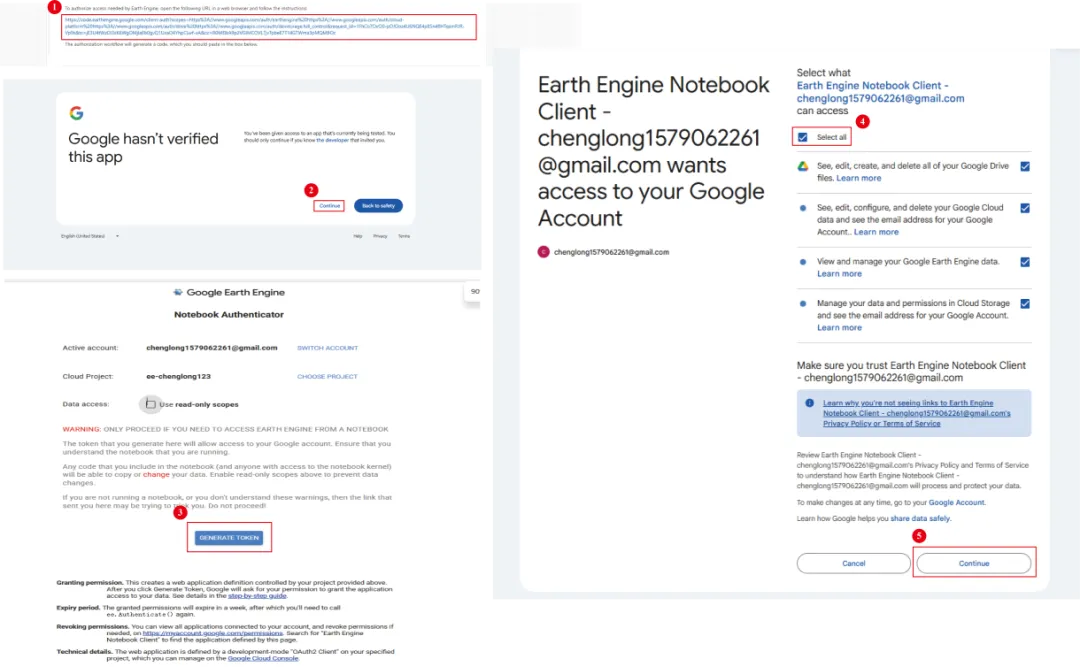This screenshot has width=1080, height=667.
Task: Uncheck the Google Drive files permission checkbox
Action: (x=1025, y=166)
